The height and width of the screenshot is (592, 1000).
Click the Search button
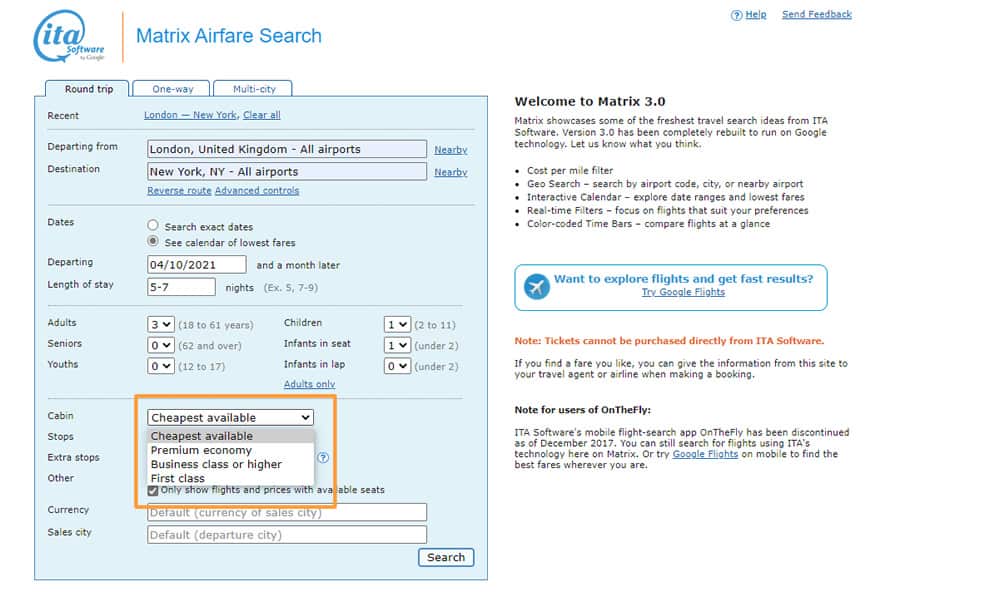pos(446,557)
